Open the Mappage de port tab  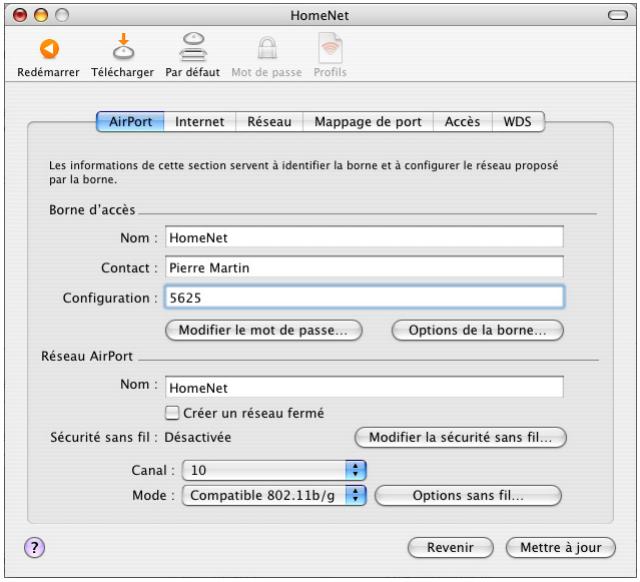coord(368,122)
